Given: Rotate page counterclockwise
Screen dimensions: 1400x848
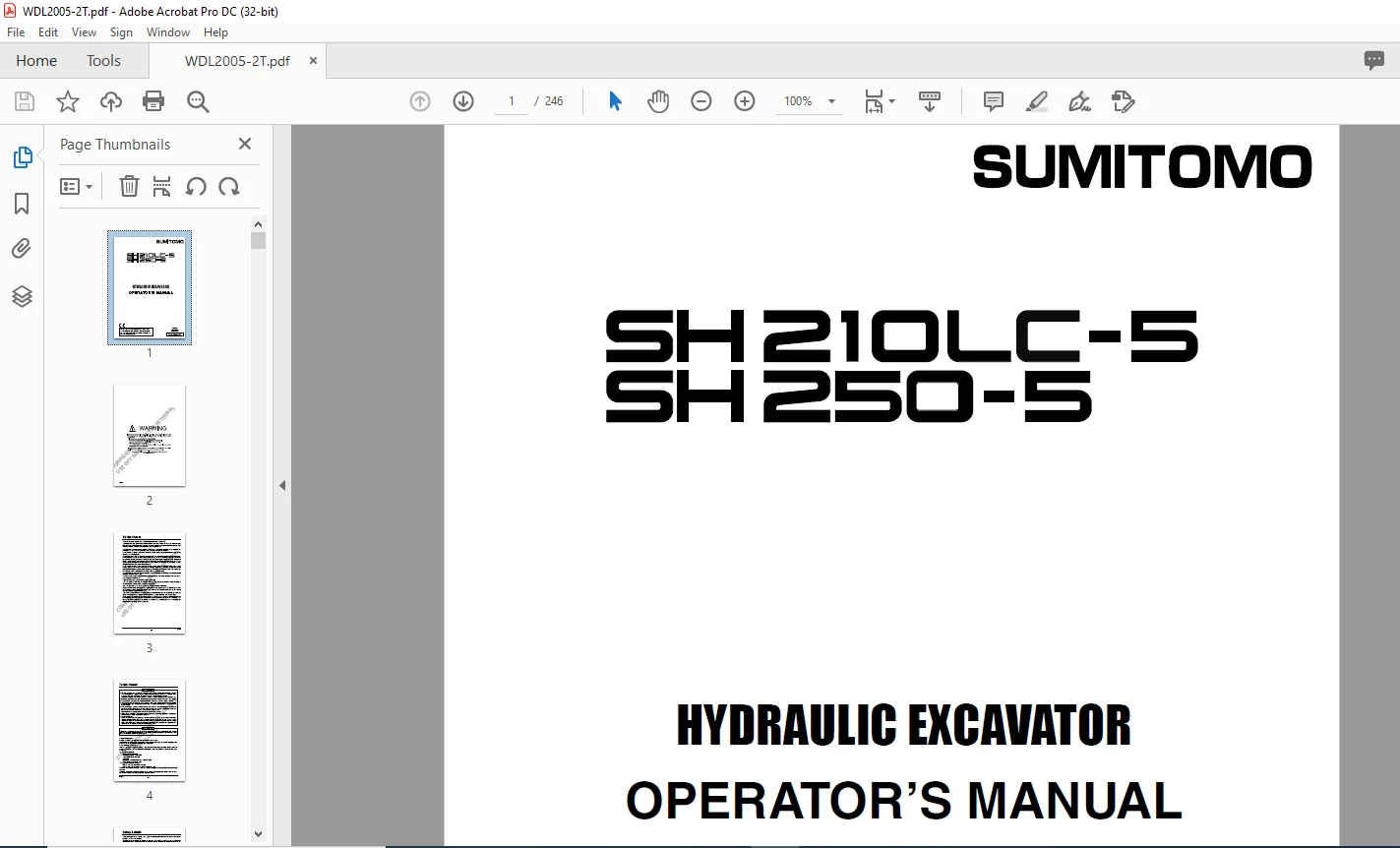Looking at the screenshot, I should tap(196, 186).
